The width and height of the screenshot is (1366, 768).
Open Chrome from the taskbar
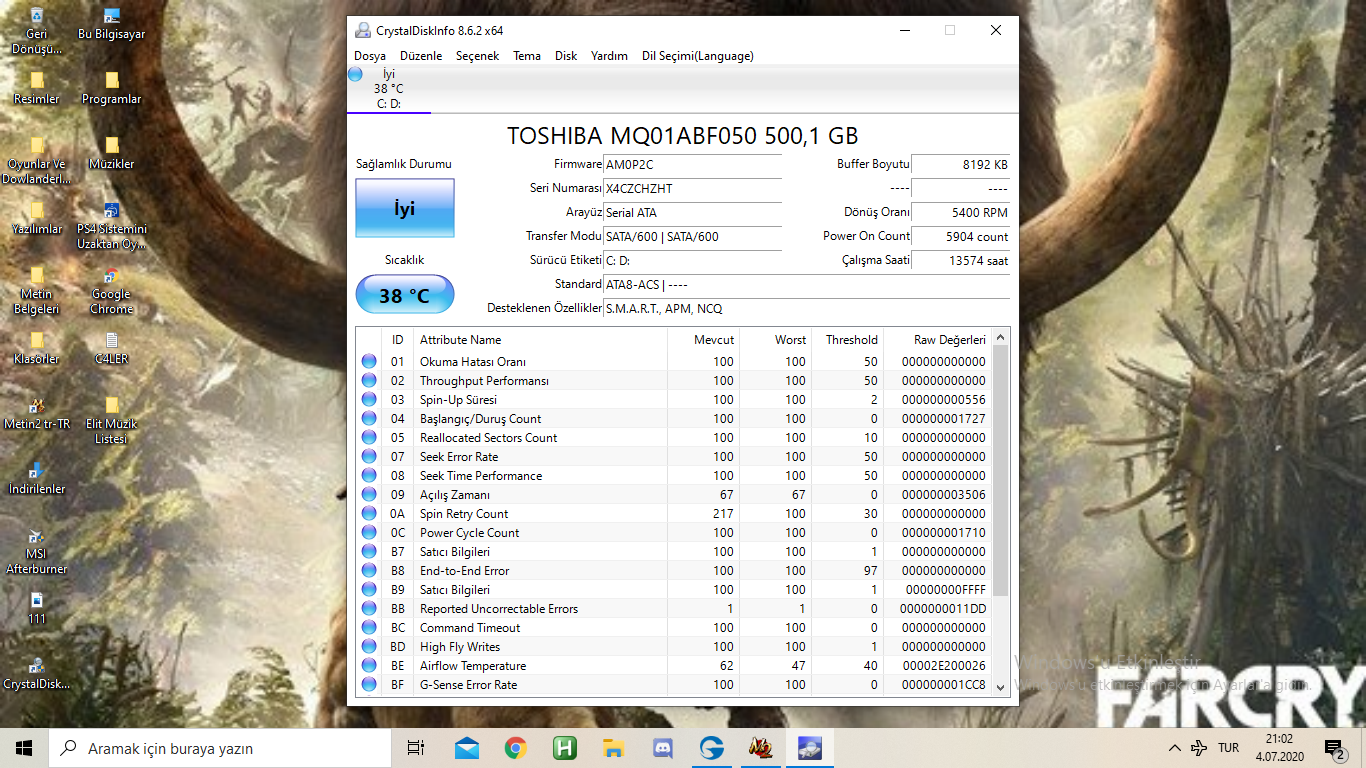click(x=515, y=748)
